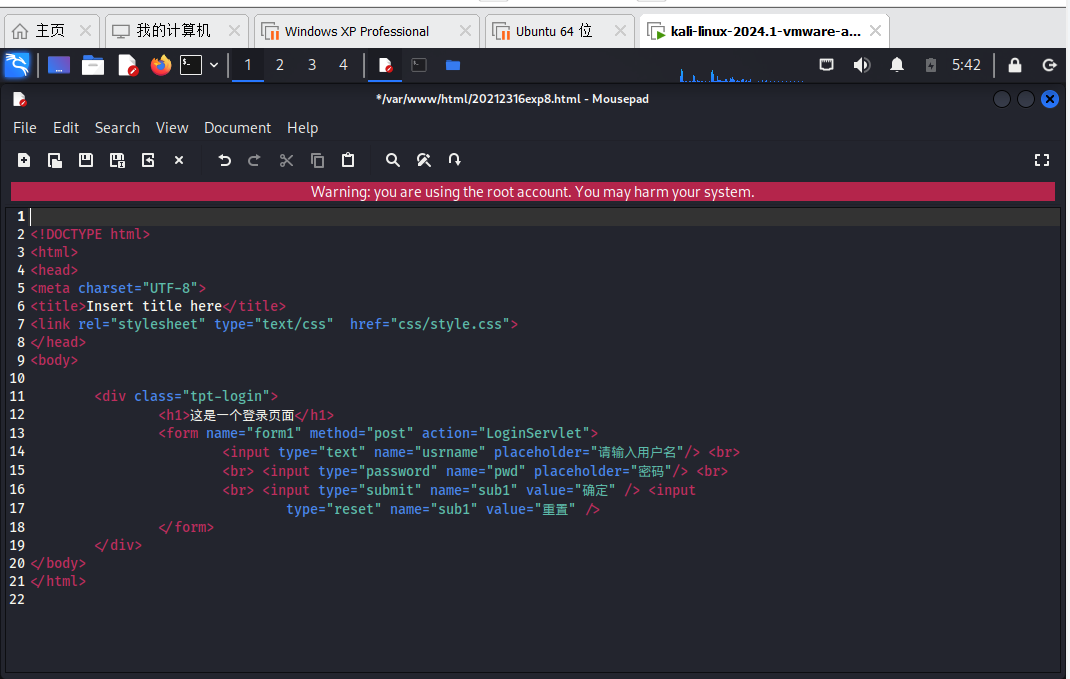This screenshot has height=679, width=1070.
Task: Click the root account warning banner
Action: coord(532,192)
